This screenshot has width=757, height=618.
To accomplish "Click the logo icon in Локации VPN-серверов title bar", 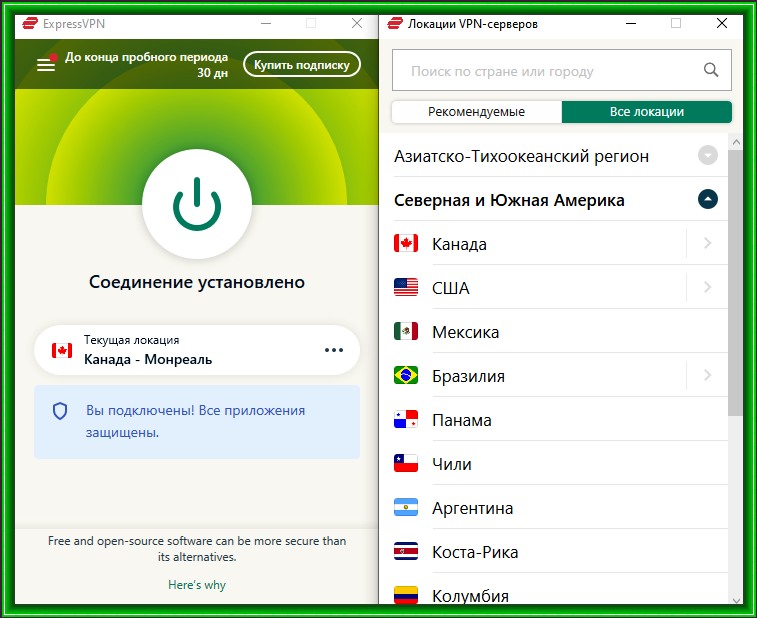I will coord(395,23).
